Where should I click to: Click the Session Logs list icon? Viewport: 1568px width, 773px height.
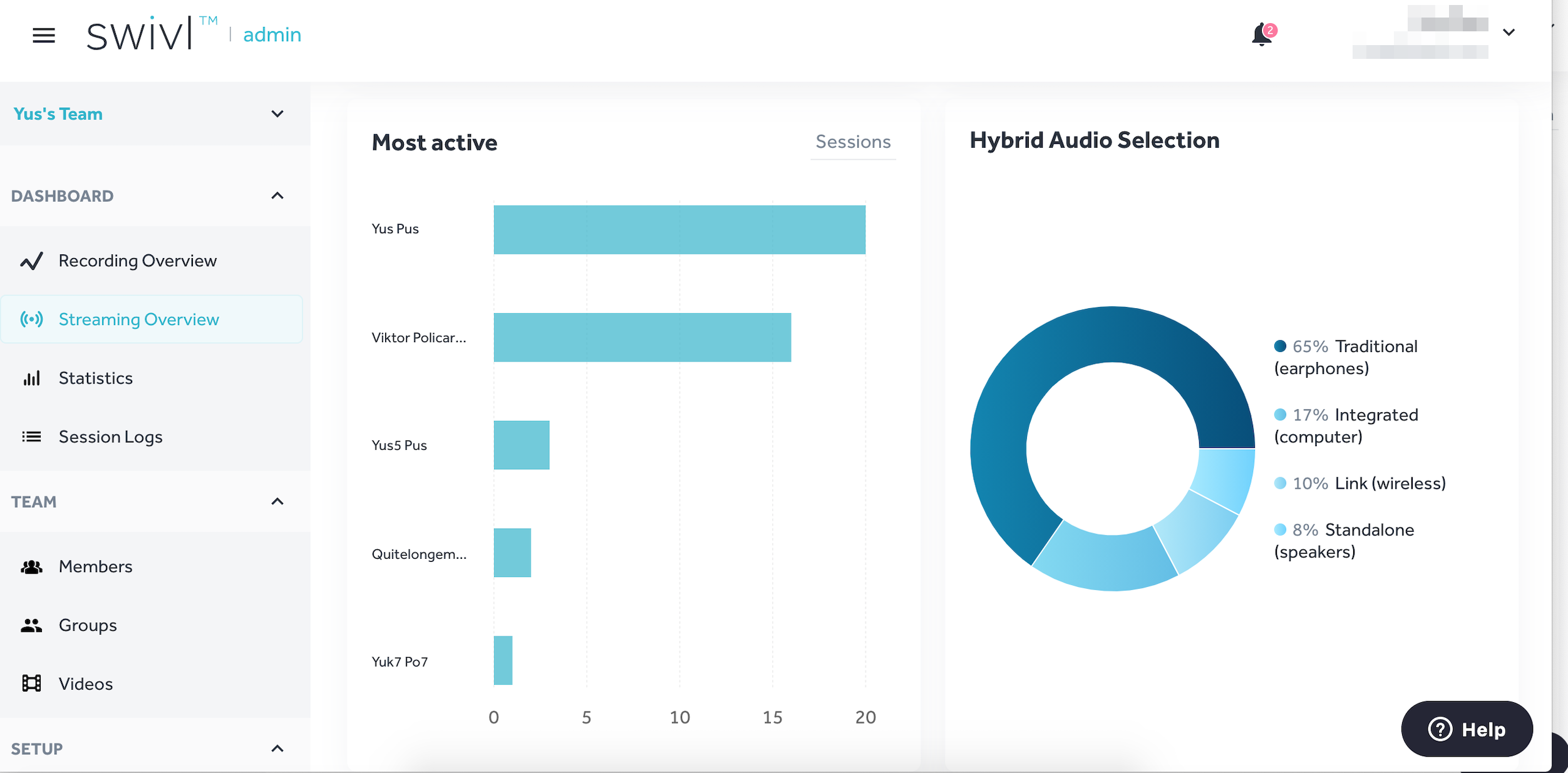tap(31, 437)
